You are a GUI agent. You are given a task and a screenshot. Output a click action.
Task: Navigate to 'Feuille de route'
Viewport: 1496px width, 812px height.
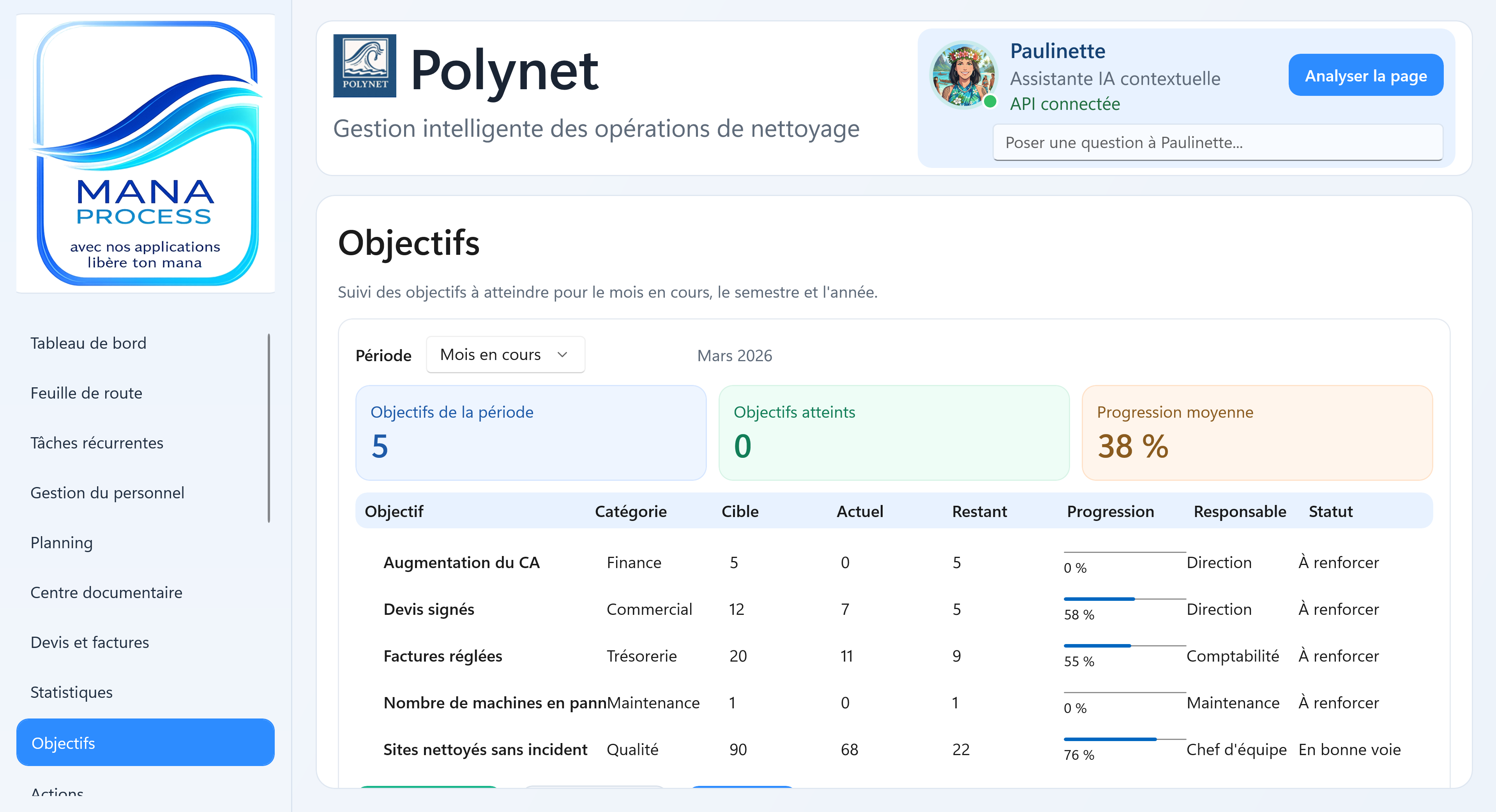pyautogui.click(x=86, y=393)
